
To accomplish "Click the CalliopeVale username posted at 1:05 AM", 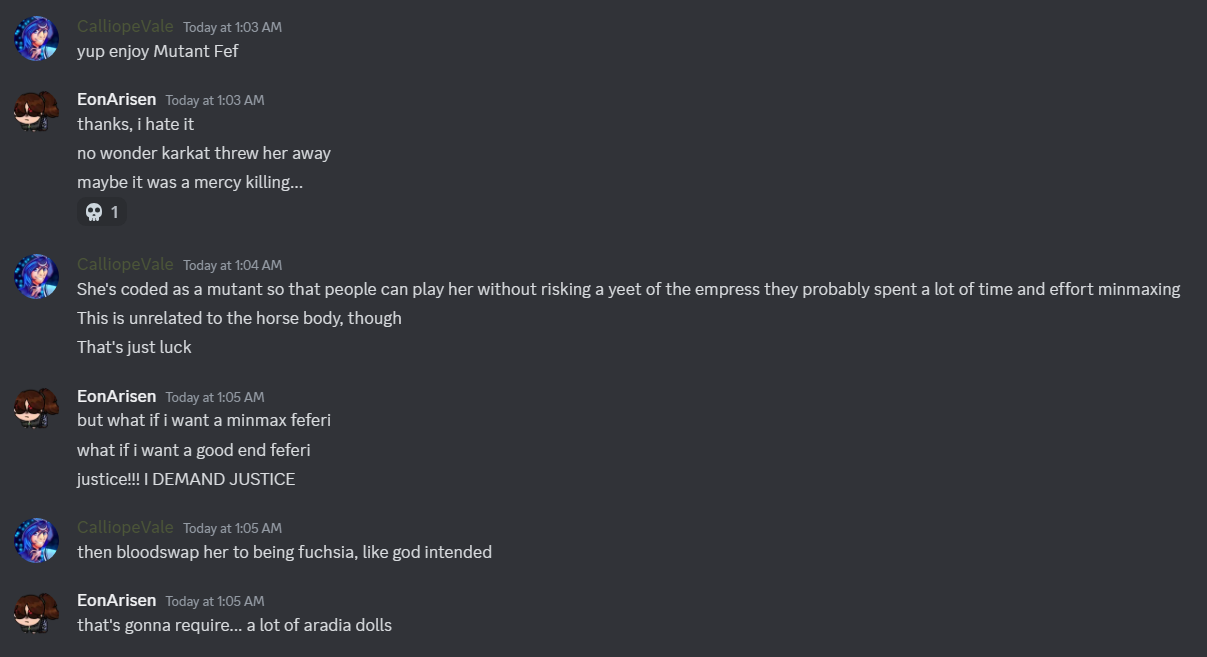I will click(x=125, y=527).
